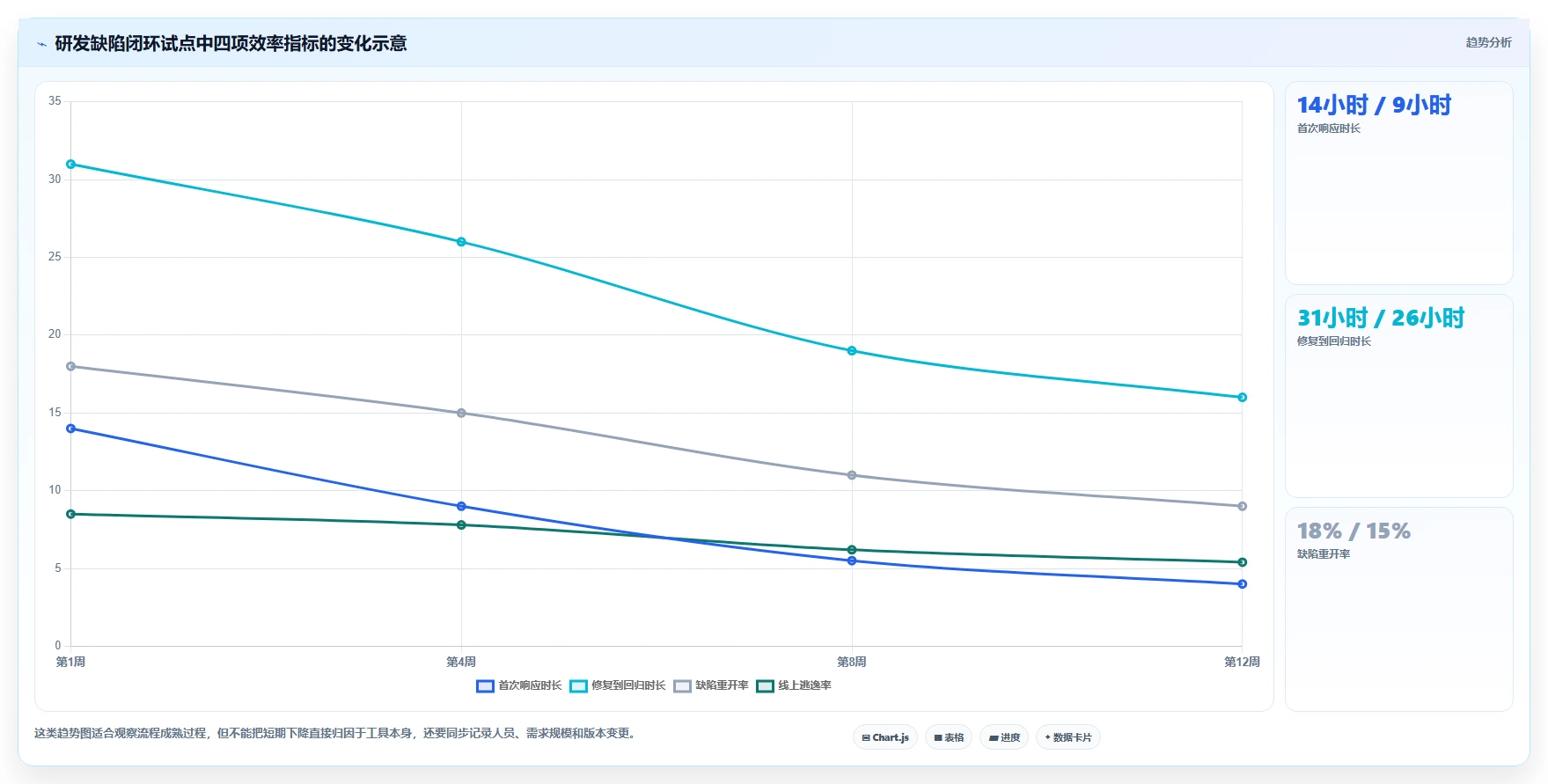Click the 缺陷重开率 legend label text
This screenshot has height=784, width=1548.
[722, 685]
